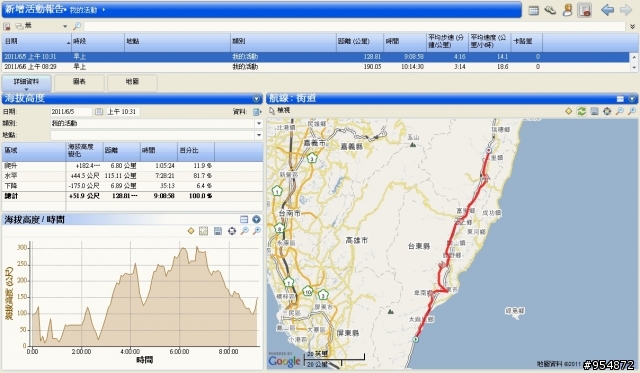Open the 類別 category dropdown showing 我的活動
This screenshot has height=373, width=640.
tap(259, 123)
